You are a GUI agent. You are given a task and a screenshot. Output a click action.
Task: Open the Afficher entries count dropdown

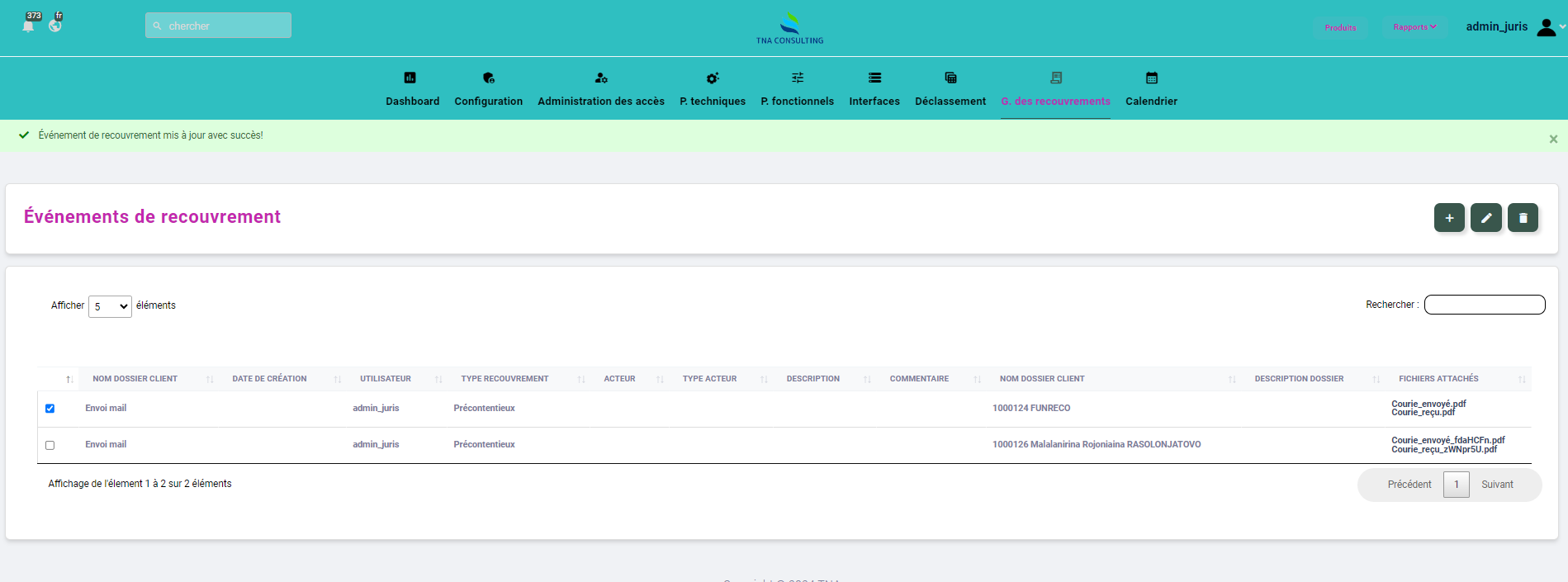point(110,306)
